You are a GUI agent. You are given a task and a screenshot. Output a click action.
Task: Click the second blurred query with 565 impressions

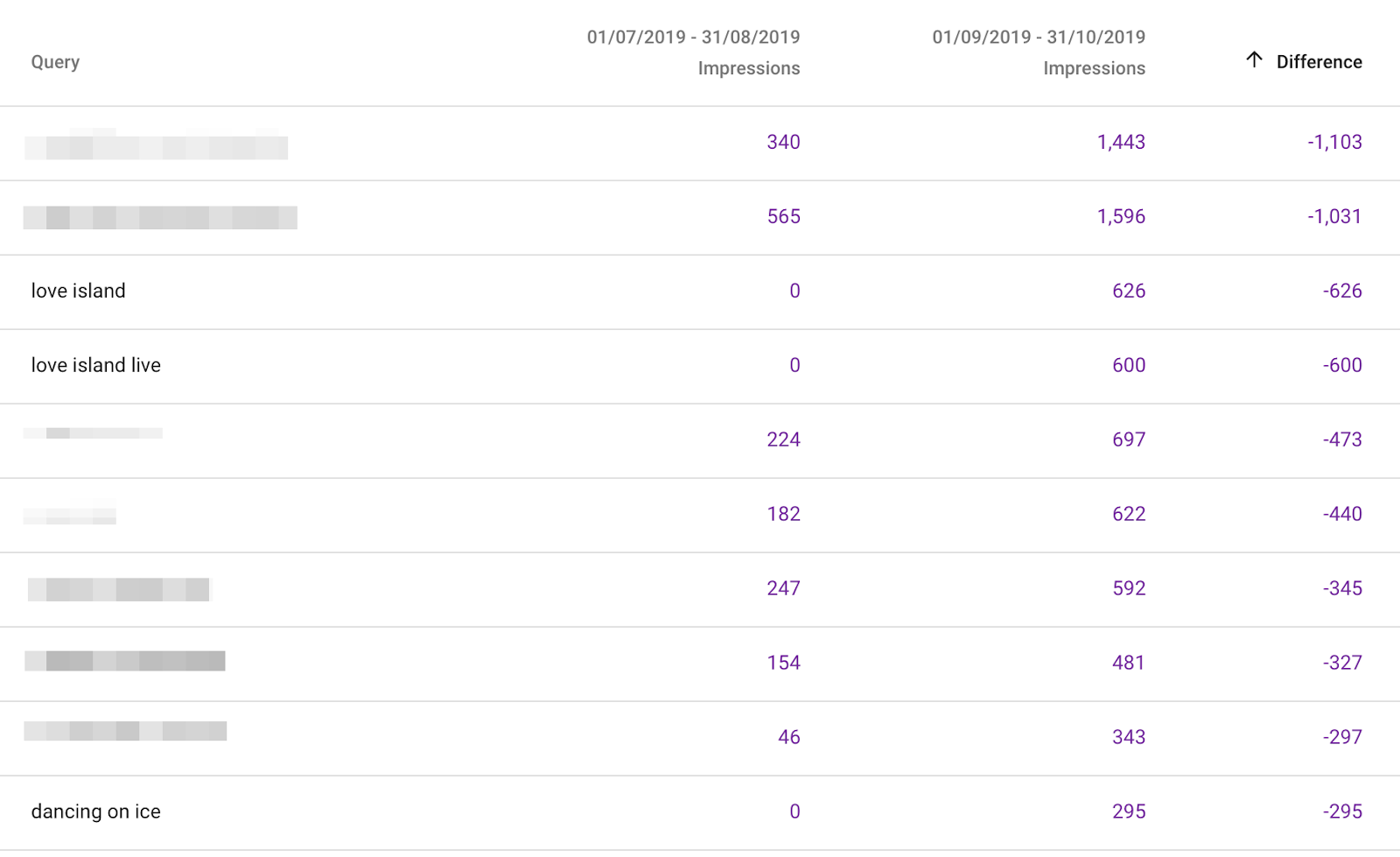pos(160,217)
